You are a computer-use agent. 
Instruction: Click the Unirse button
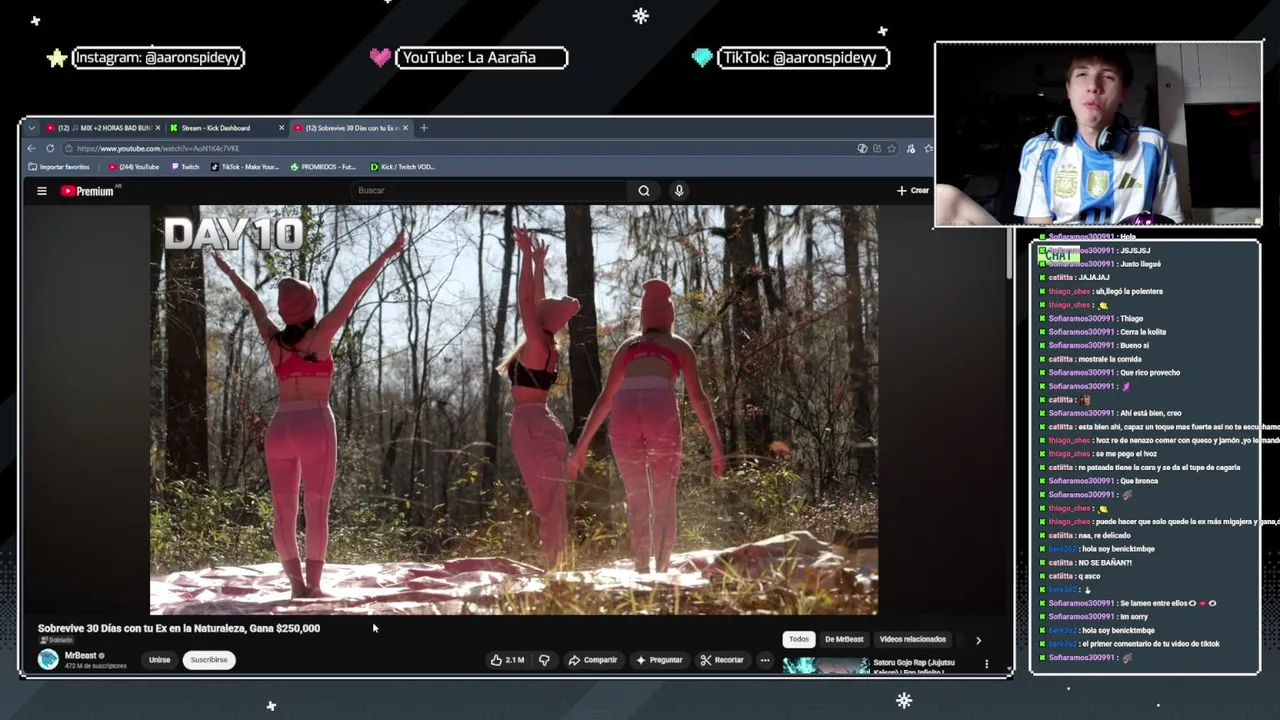click(x=160, y=660)
